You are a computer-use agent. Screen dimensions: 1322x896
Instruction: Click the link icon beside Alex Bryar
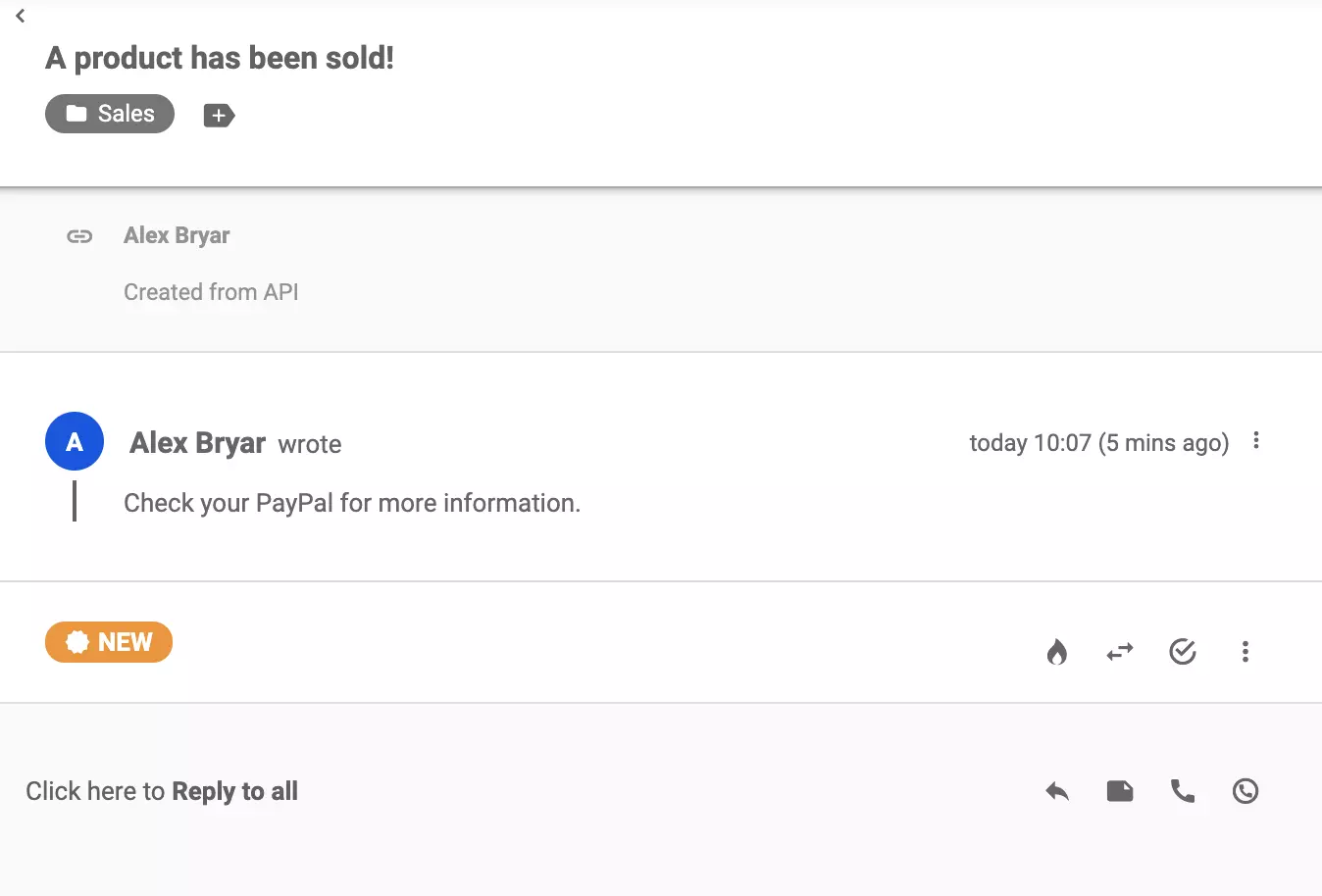pos(78,235)
